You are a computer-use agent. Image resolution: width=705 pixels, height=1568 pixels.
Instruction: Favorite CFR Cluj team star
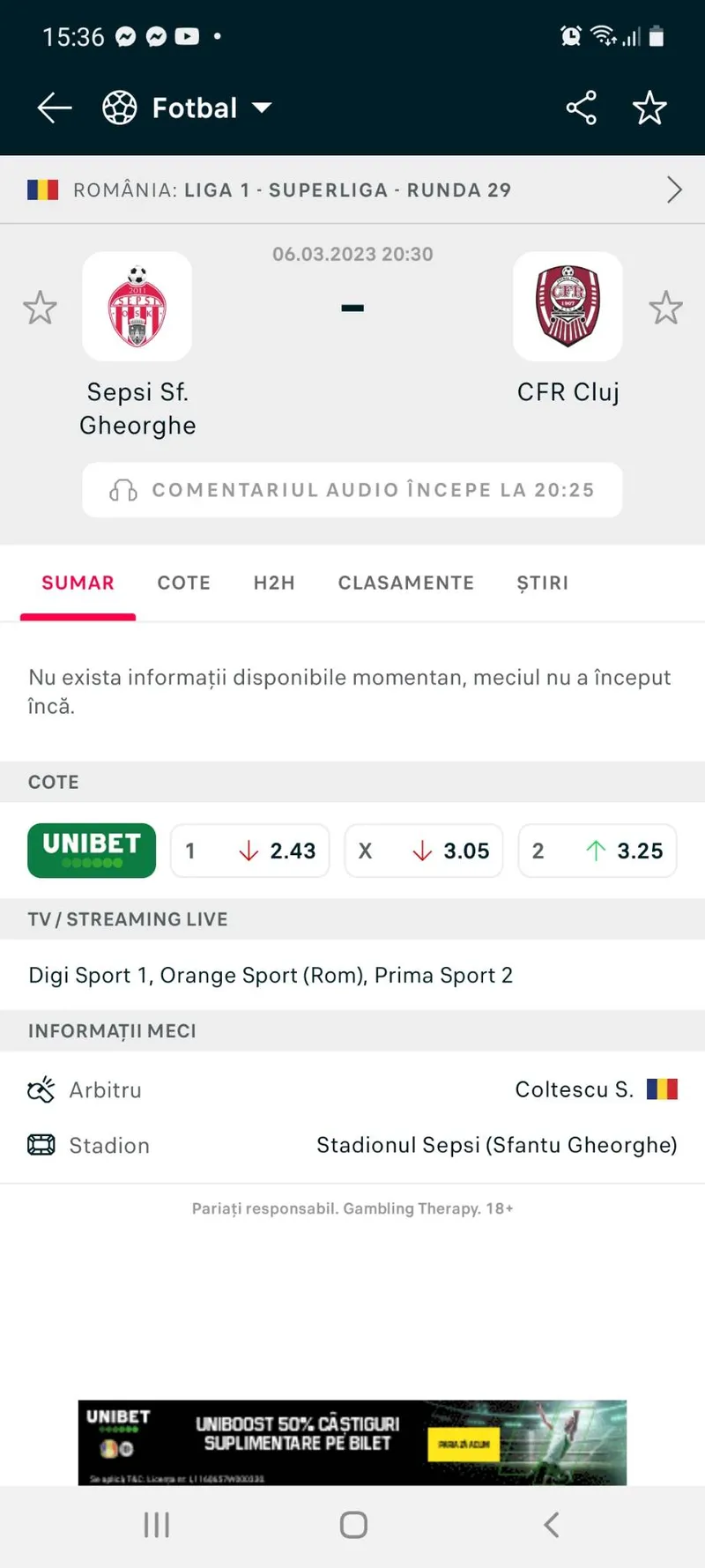665,308
